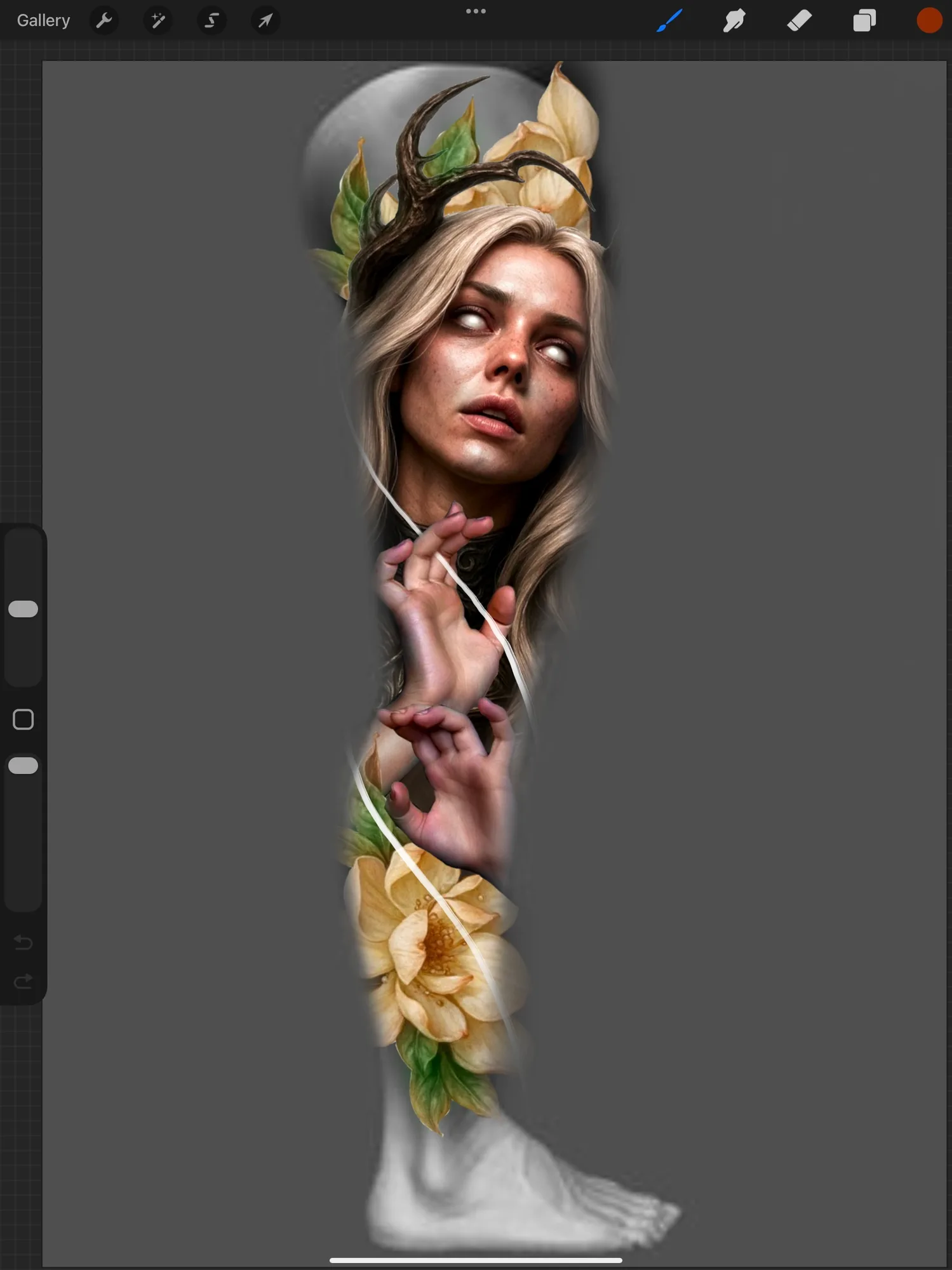Click the brush opacity slider handle
Image resolution: width=952 pixels, height=1270 pixels.
[x=23, y=766]
